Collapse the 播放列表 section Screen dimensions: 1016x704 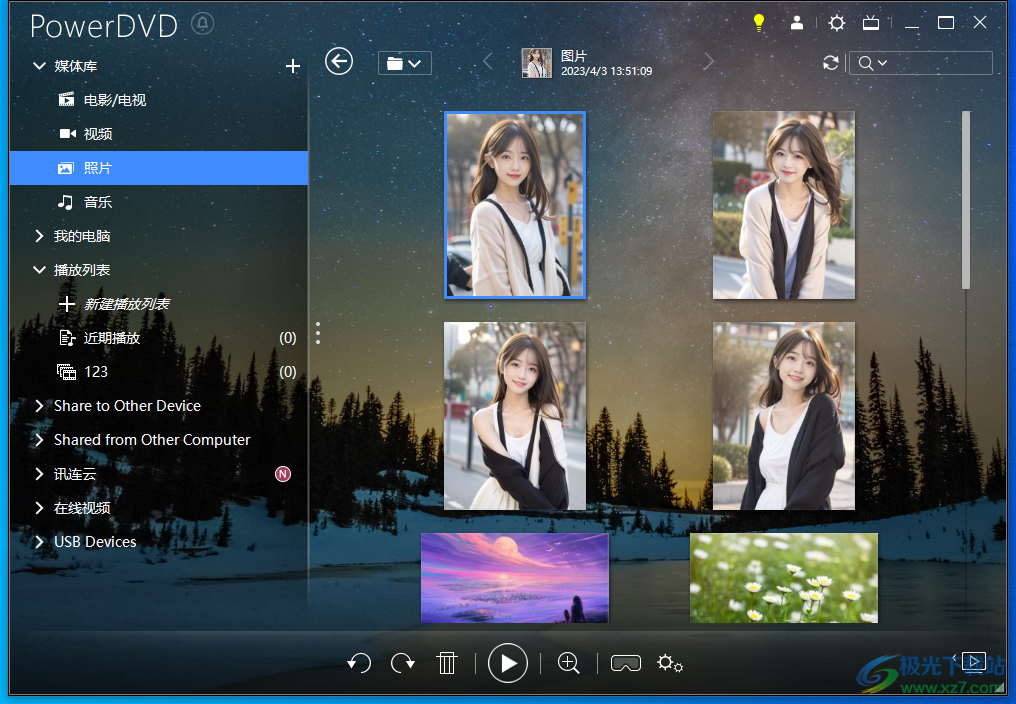[x=40, y=270]
